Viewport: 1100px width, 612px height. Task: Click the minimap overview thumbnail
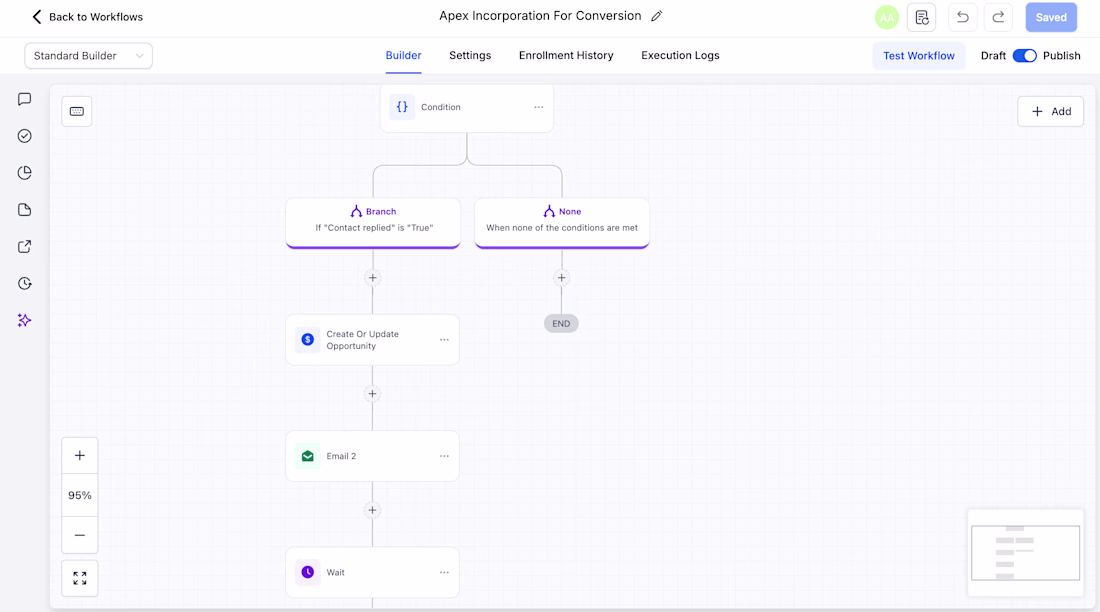pos(1025,553)
